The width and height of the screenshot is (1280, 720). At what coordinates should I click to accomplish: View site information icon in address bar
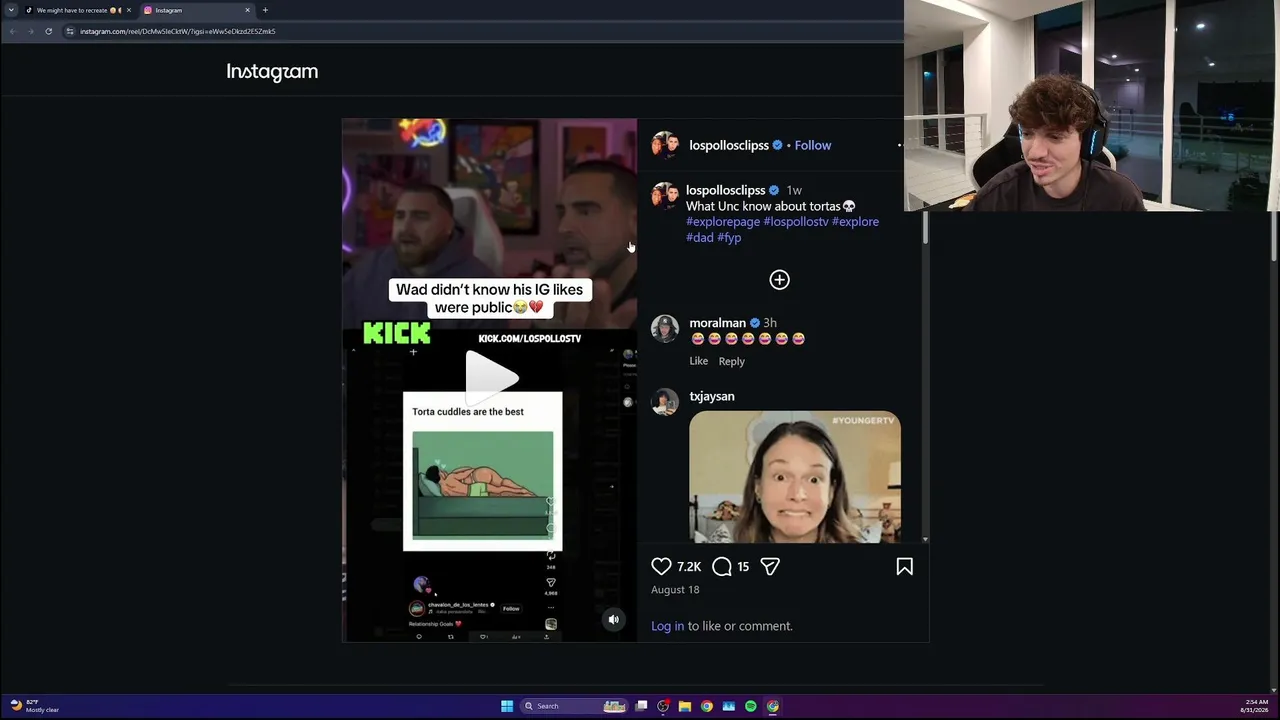coord(70,31)
